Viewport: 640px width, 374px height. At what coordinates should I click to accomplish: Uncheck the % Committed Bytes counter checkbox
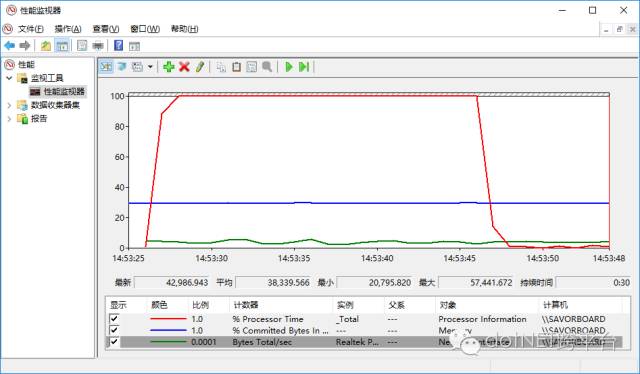114,330
